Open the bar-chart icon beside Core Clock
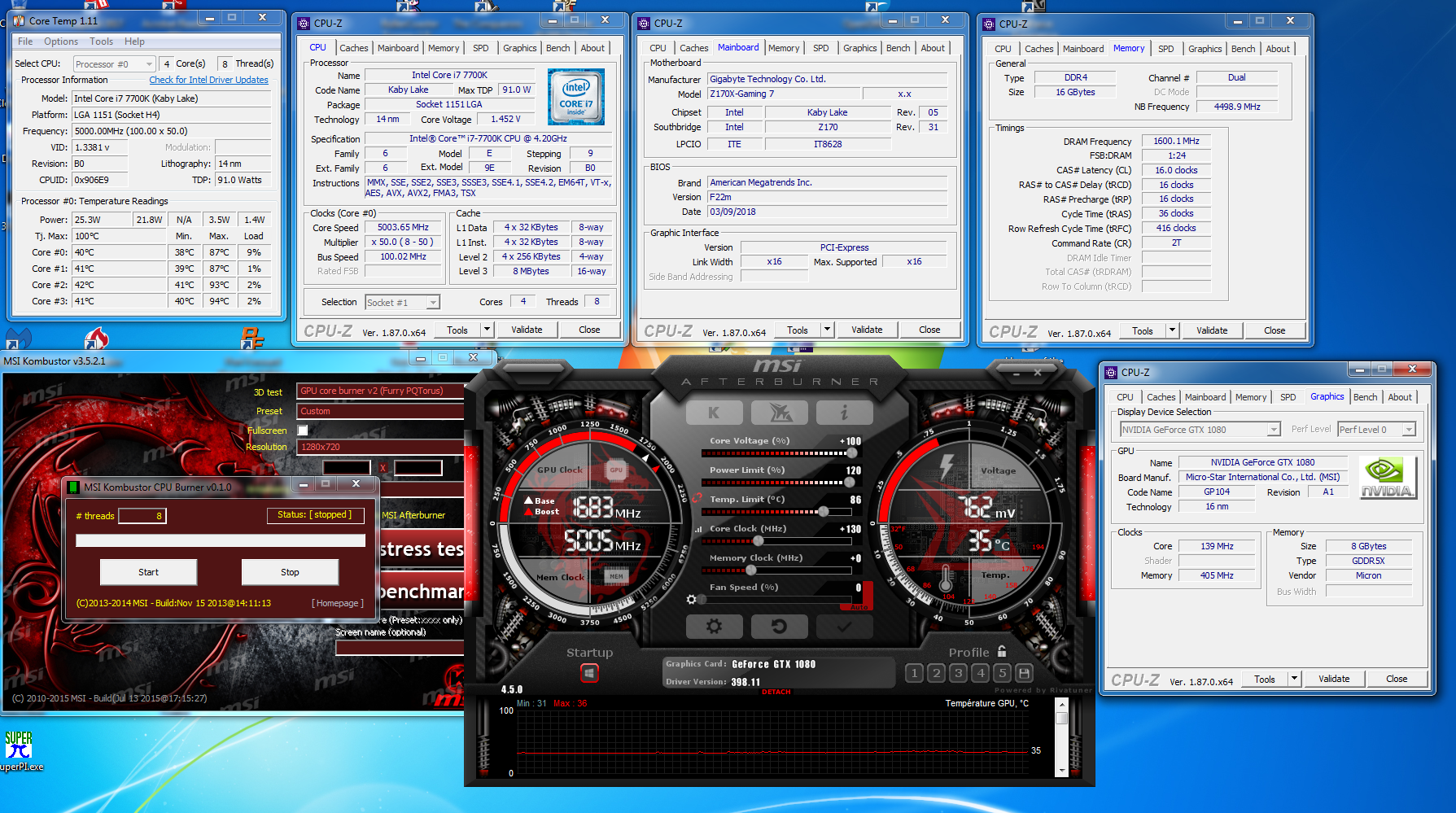The image size is (1456, 813). coord(698,529)
